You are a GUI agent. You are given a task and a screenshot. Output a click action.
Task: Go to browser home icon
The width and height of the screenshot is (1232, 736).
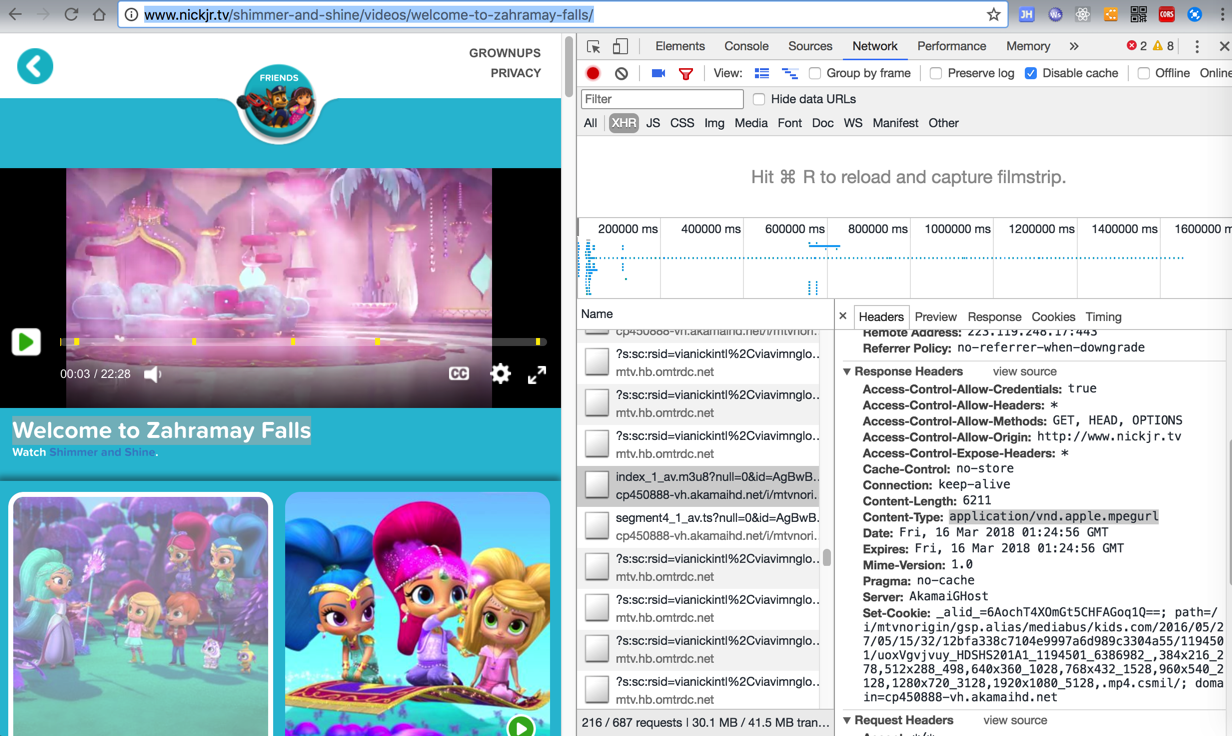[99, 15]
